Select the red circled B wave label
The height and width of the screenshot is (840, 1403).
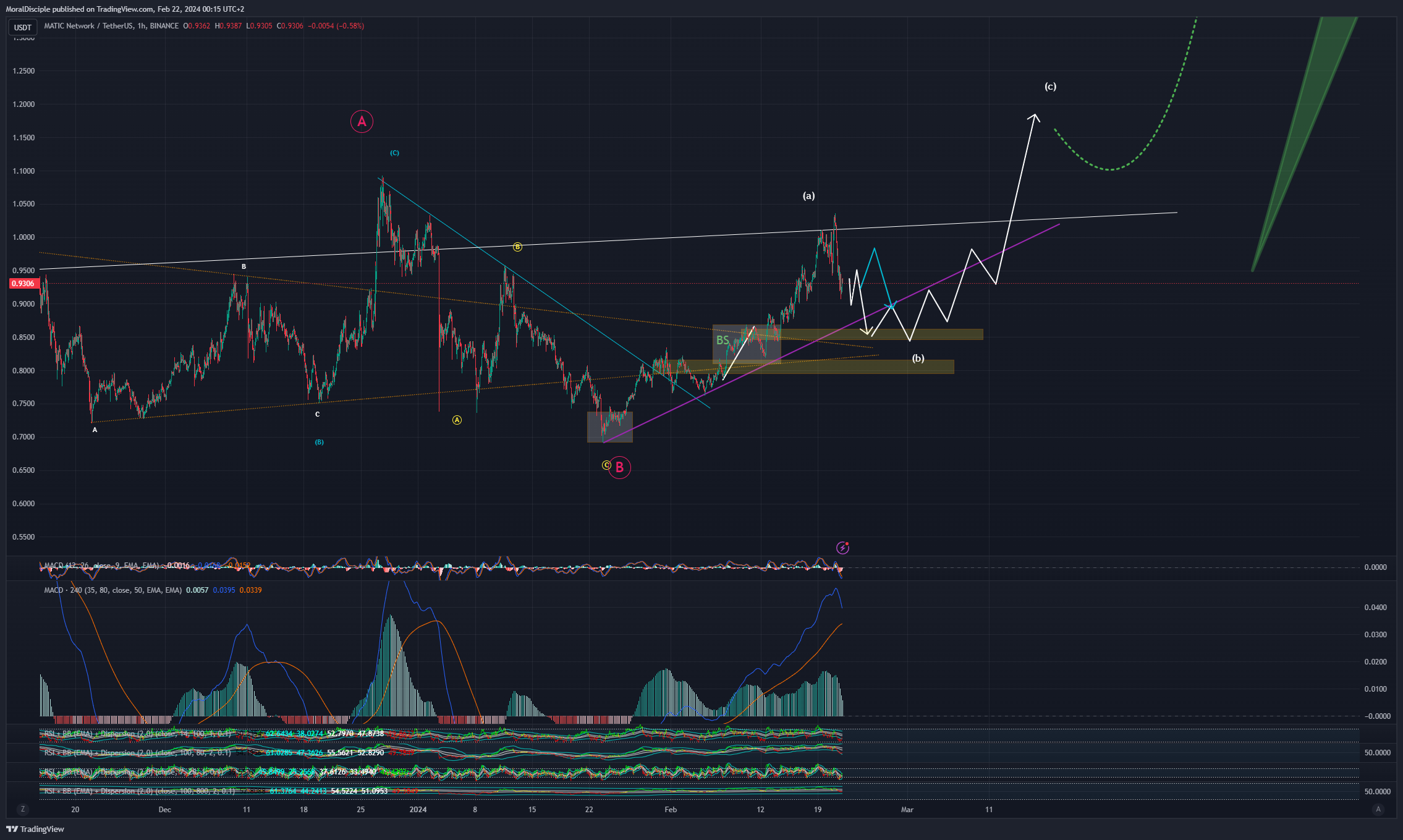click(x=619, y=468)
